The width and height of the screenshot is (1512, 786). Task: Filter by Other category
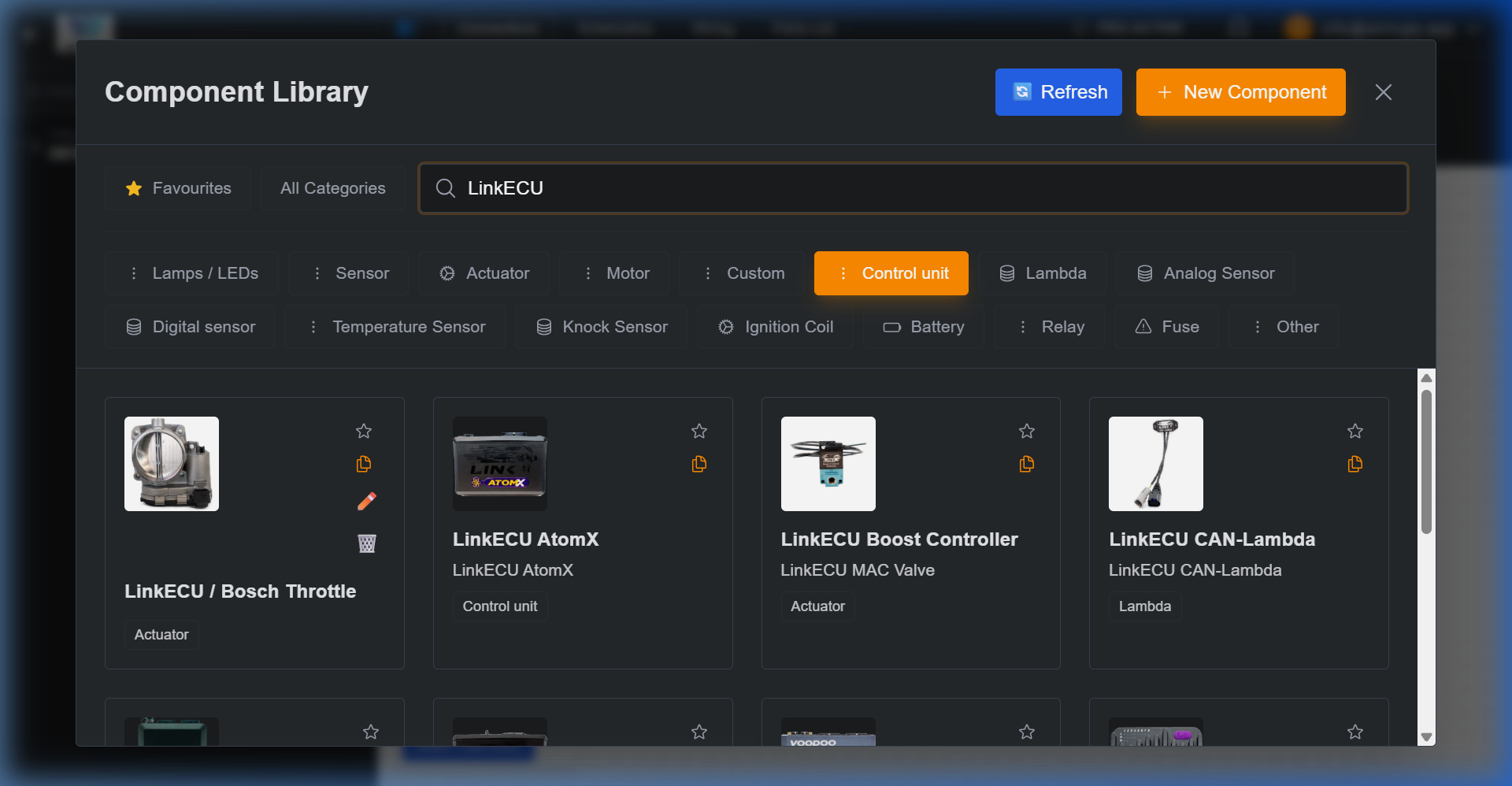tap(1284, 327)
